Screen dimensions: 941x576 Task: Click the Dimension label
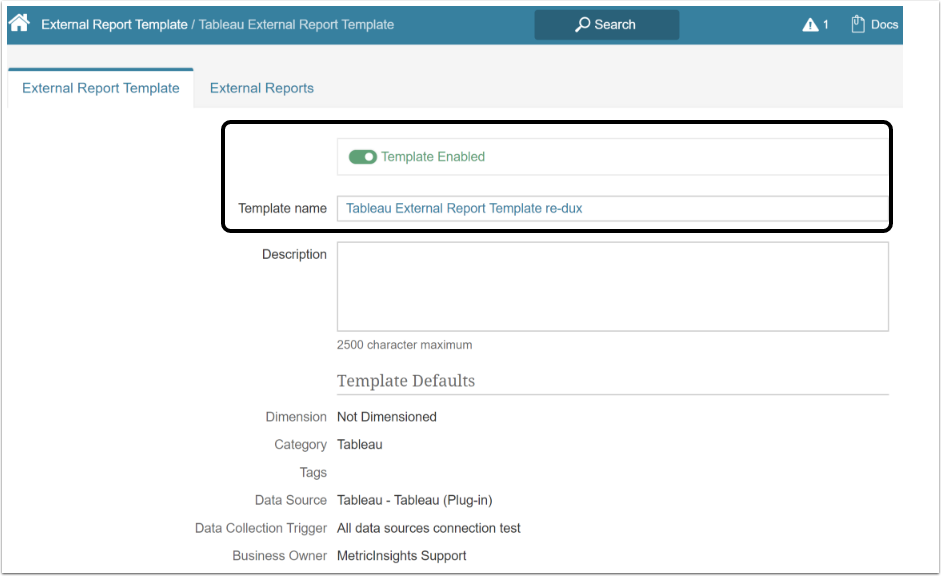click(296, 417)
